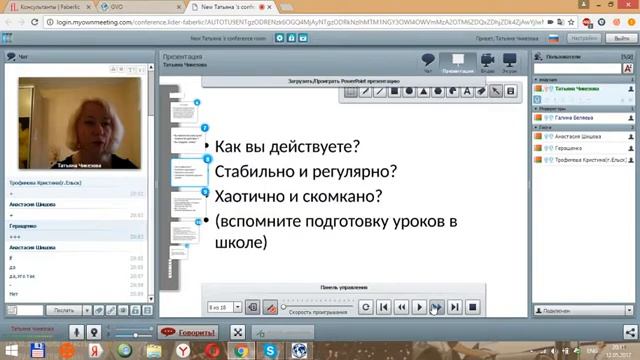
Task: Open the Chat view icon in presentation header
Action: tap(427, 62)
